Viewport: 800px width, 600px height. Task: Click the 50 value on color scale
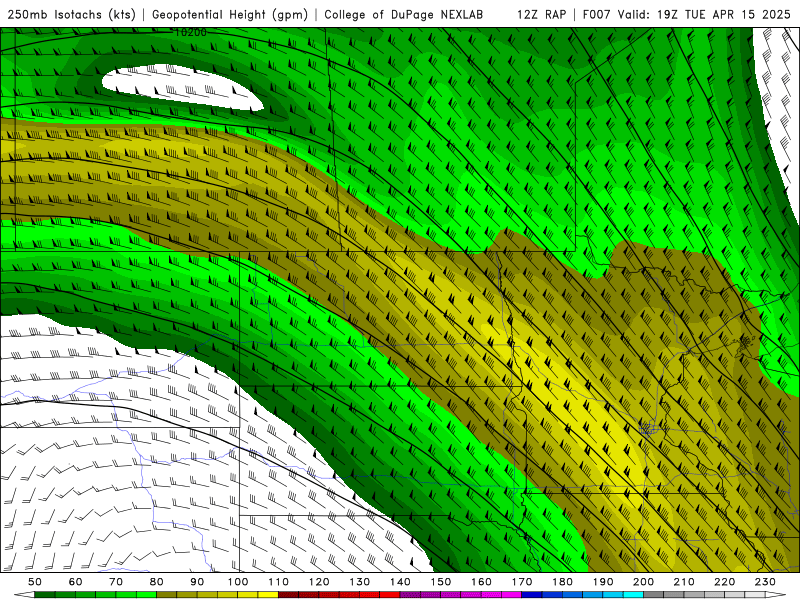click(x=35, y=582)
